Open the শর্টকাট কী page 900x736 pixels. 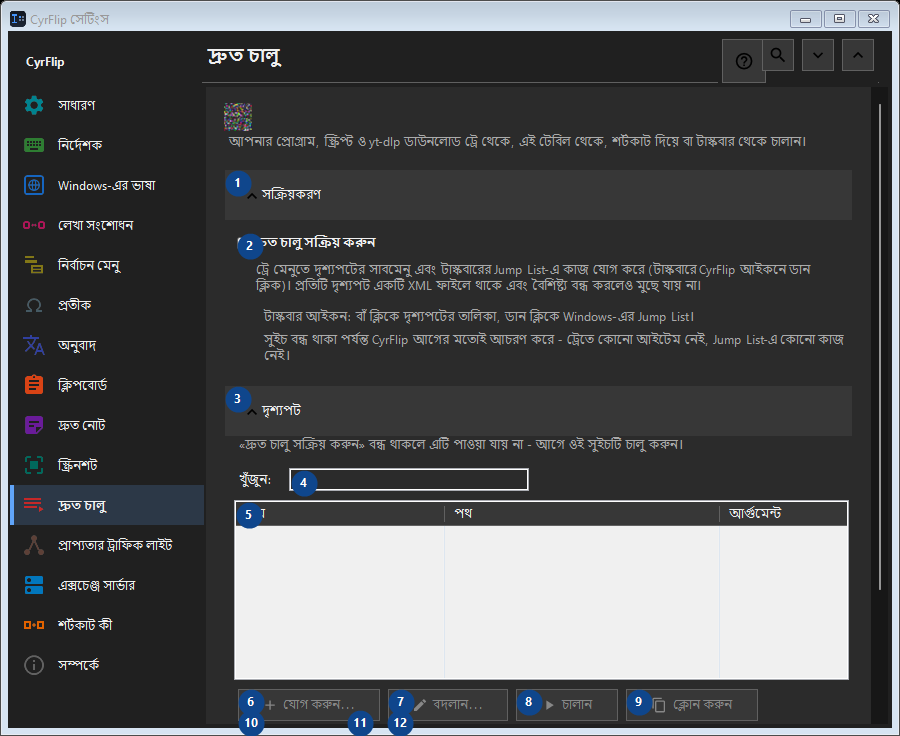click(107, 625)
